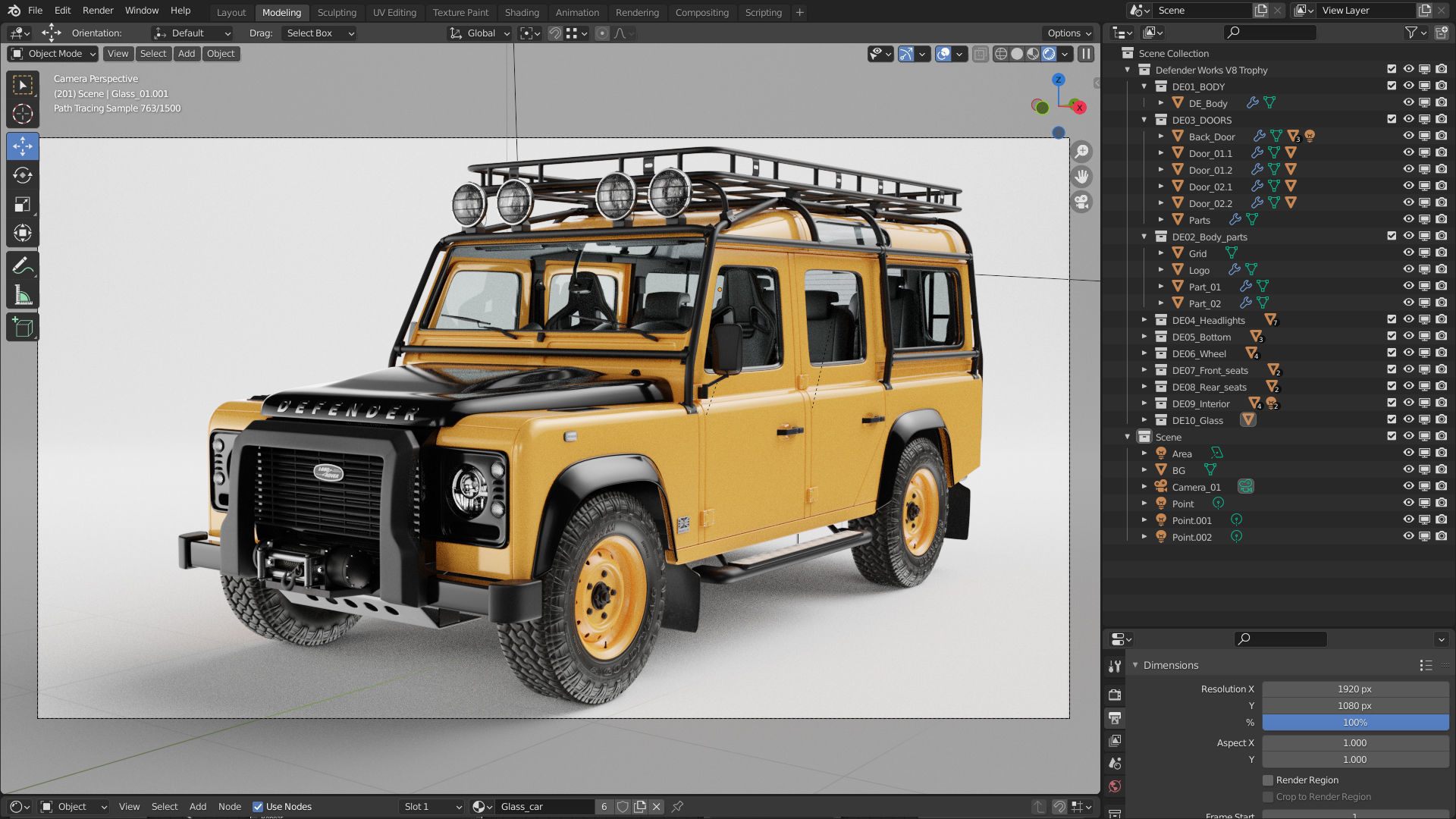The image size is (1456, 819).
Task: Click the Aspect X 1.000 field
Action: (x=1355, y=743)
